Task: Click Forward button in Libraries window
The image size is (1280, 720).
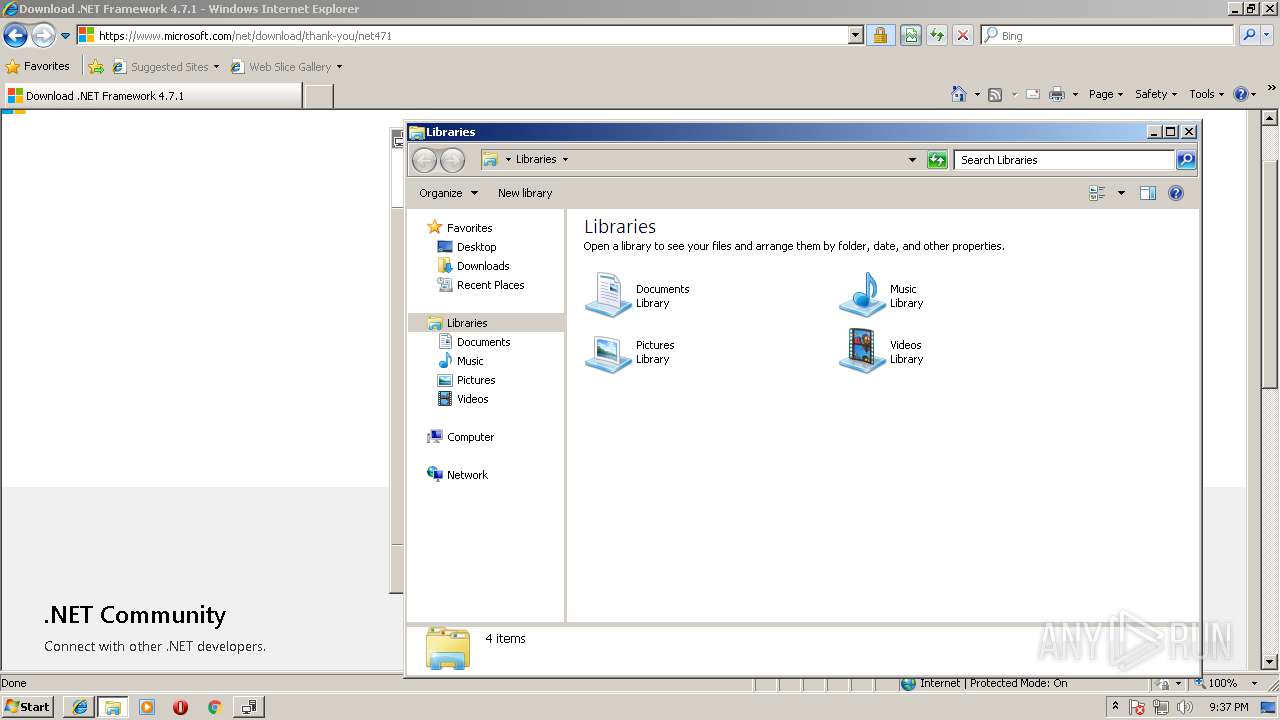Action: click(x=452, y=160)
